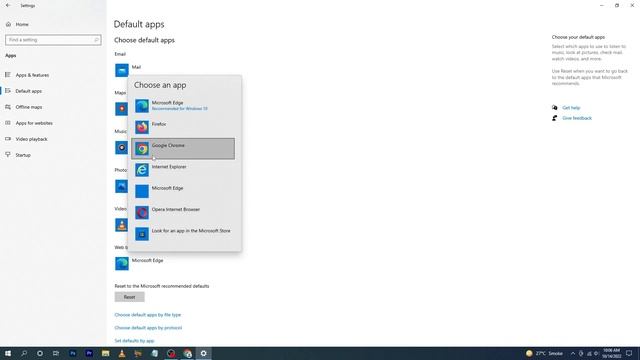Choose Opera Internet Browser from the list
This screenshot has width=640, height=360.
point(183,212)
